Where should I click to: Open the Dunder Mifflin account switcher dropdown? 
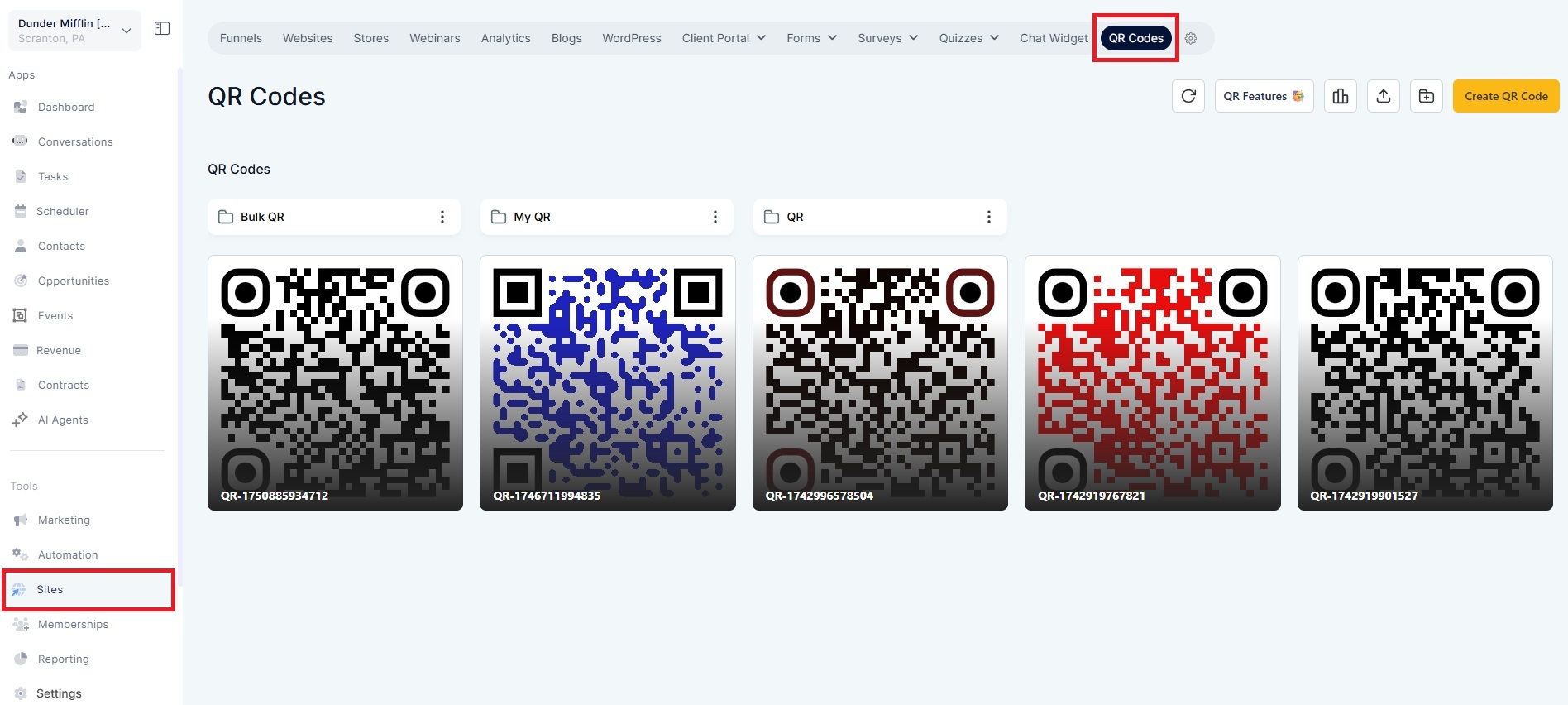point(74,31)
